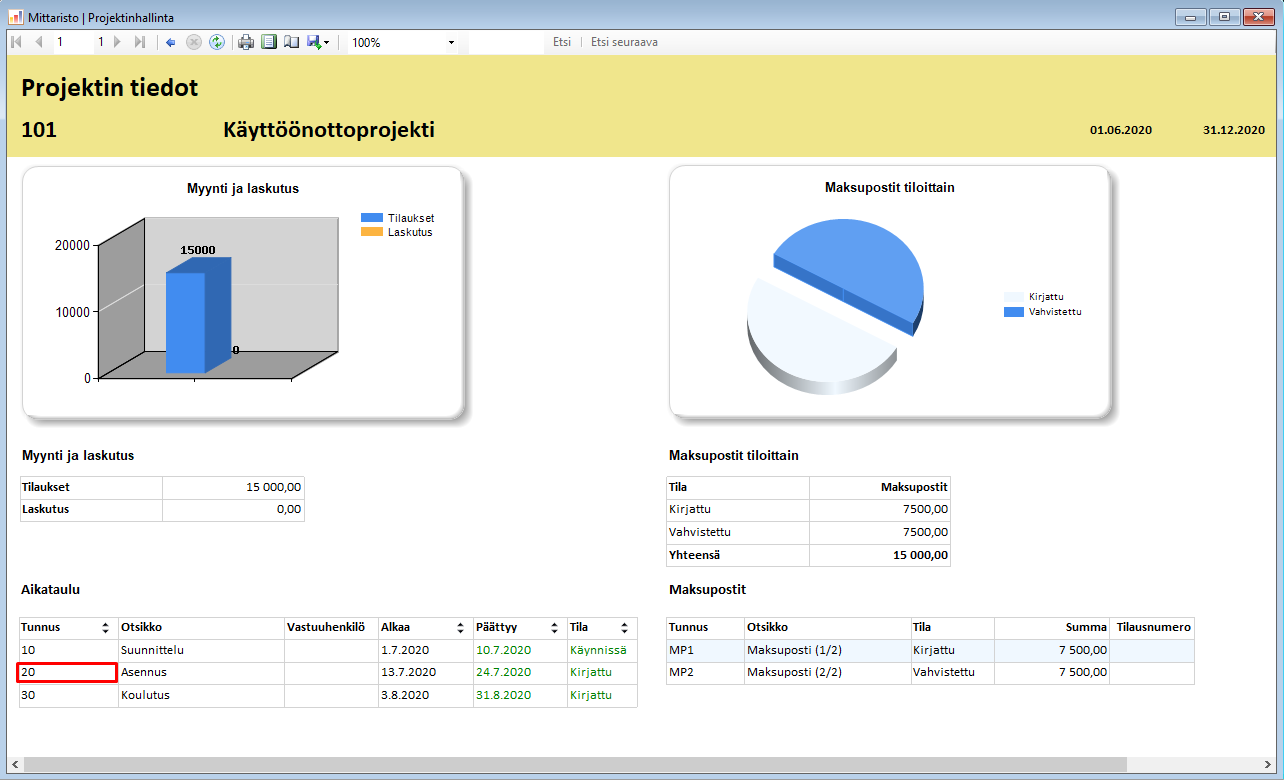The image size is (1284, 780).
Task: Click Etsi seuraava find-next link
Action: (x=624, y=43)
